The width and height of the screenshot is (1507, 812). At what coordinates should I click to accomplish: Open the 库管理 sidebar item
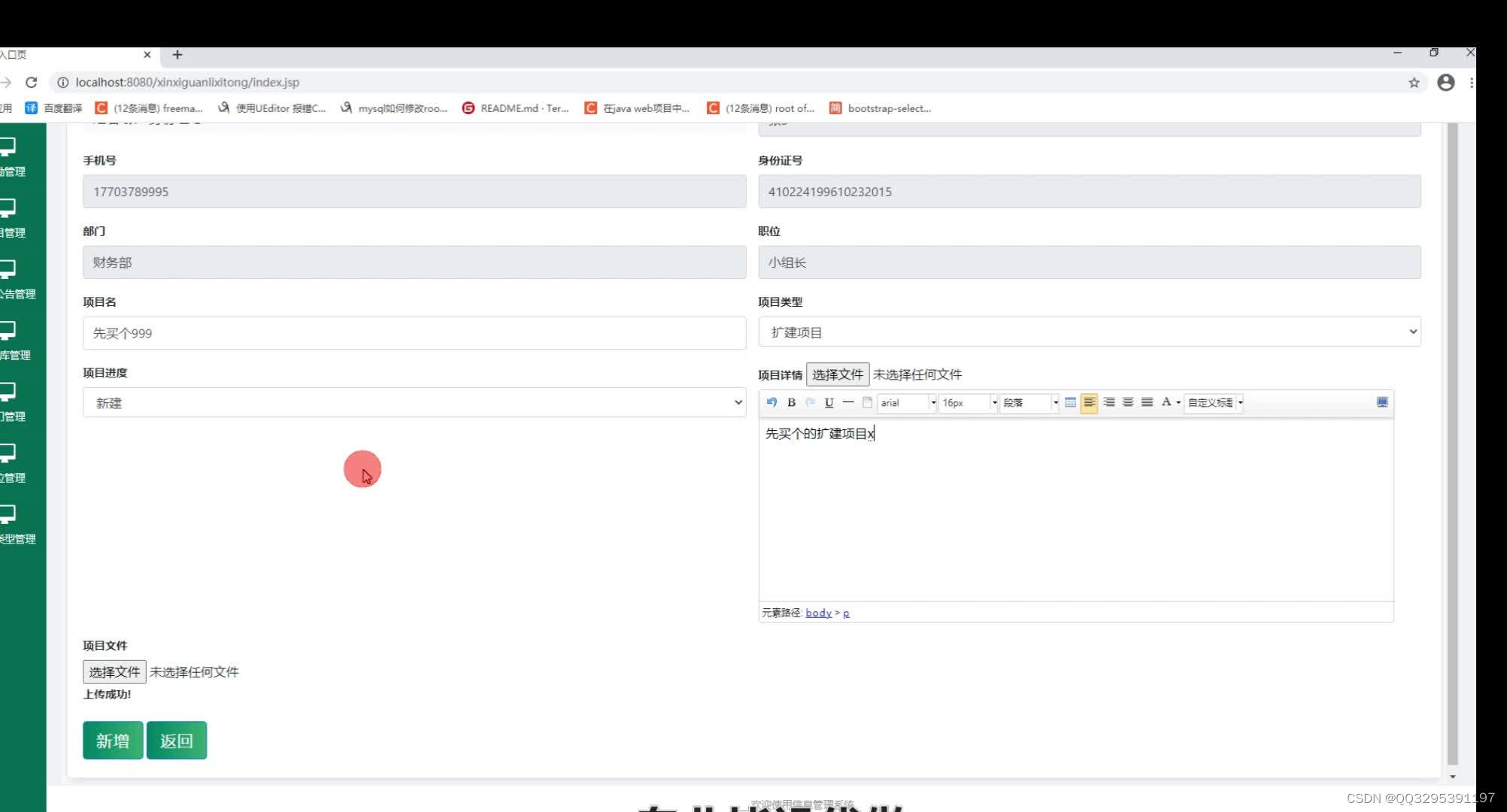(x=15, y=341)
